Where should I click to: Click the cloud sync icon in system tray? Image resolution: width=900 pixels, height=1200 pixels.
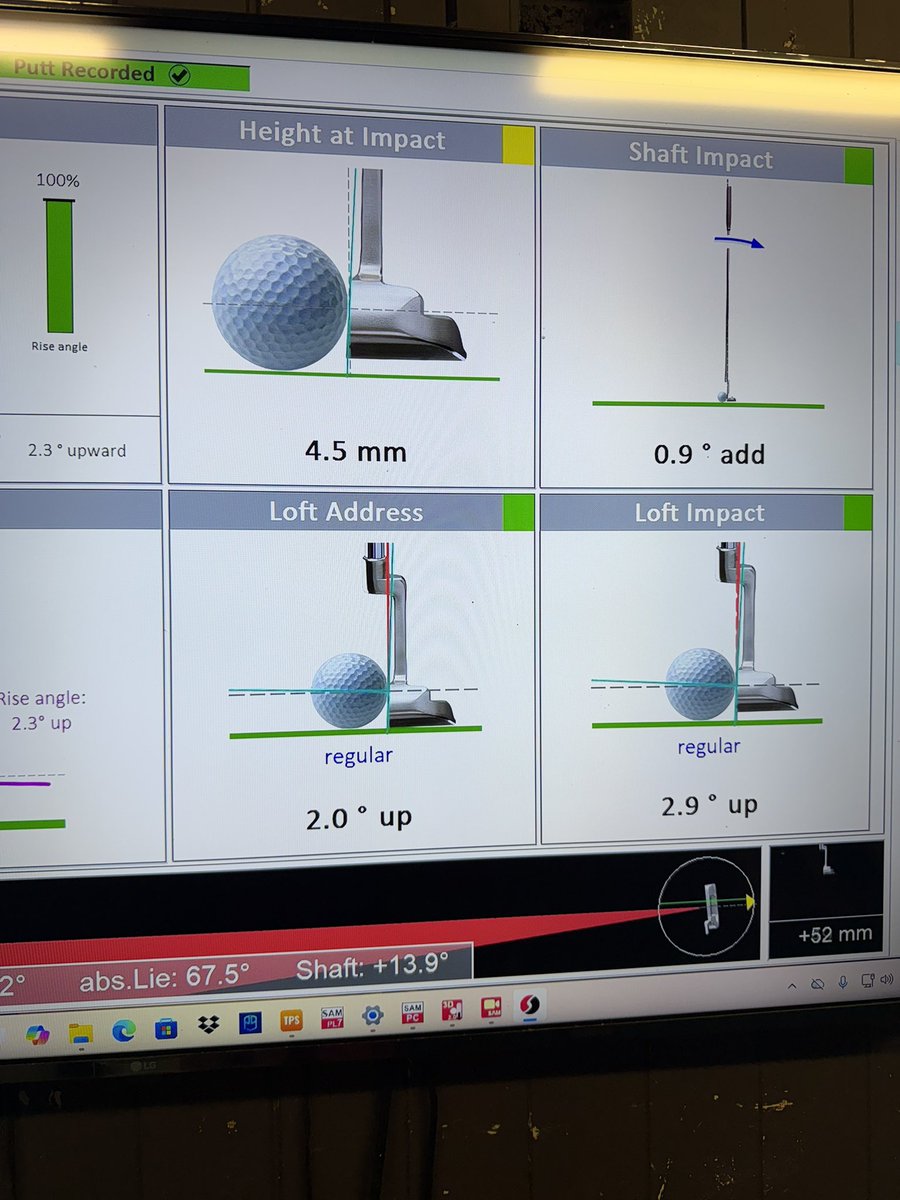click(x=818, y=984)
